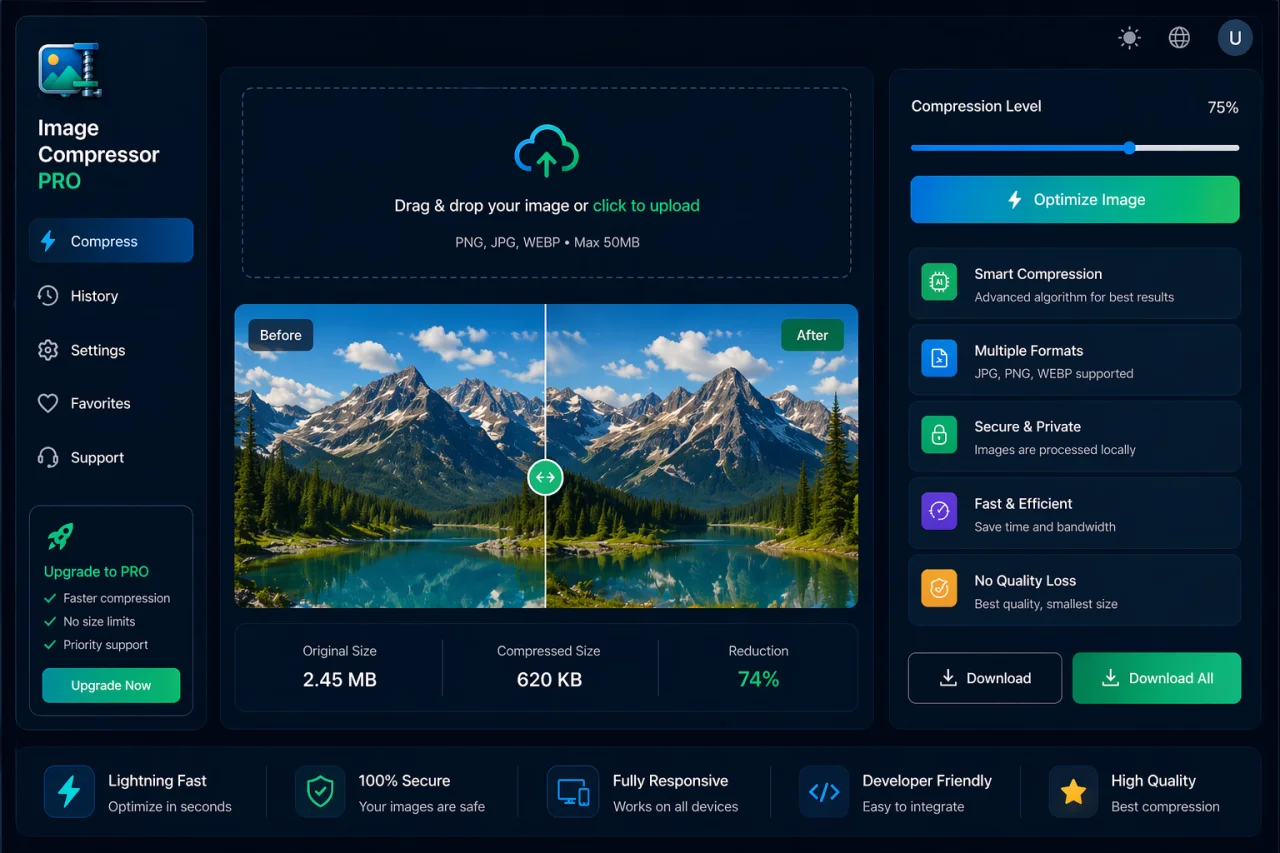Screen dimensions: 1280x853
Task: Click the 'Compression Level' label
Action: click(x=976, y=106)
